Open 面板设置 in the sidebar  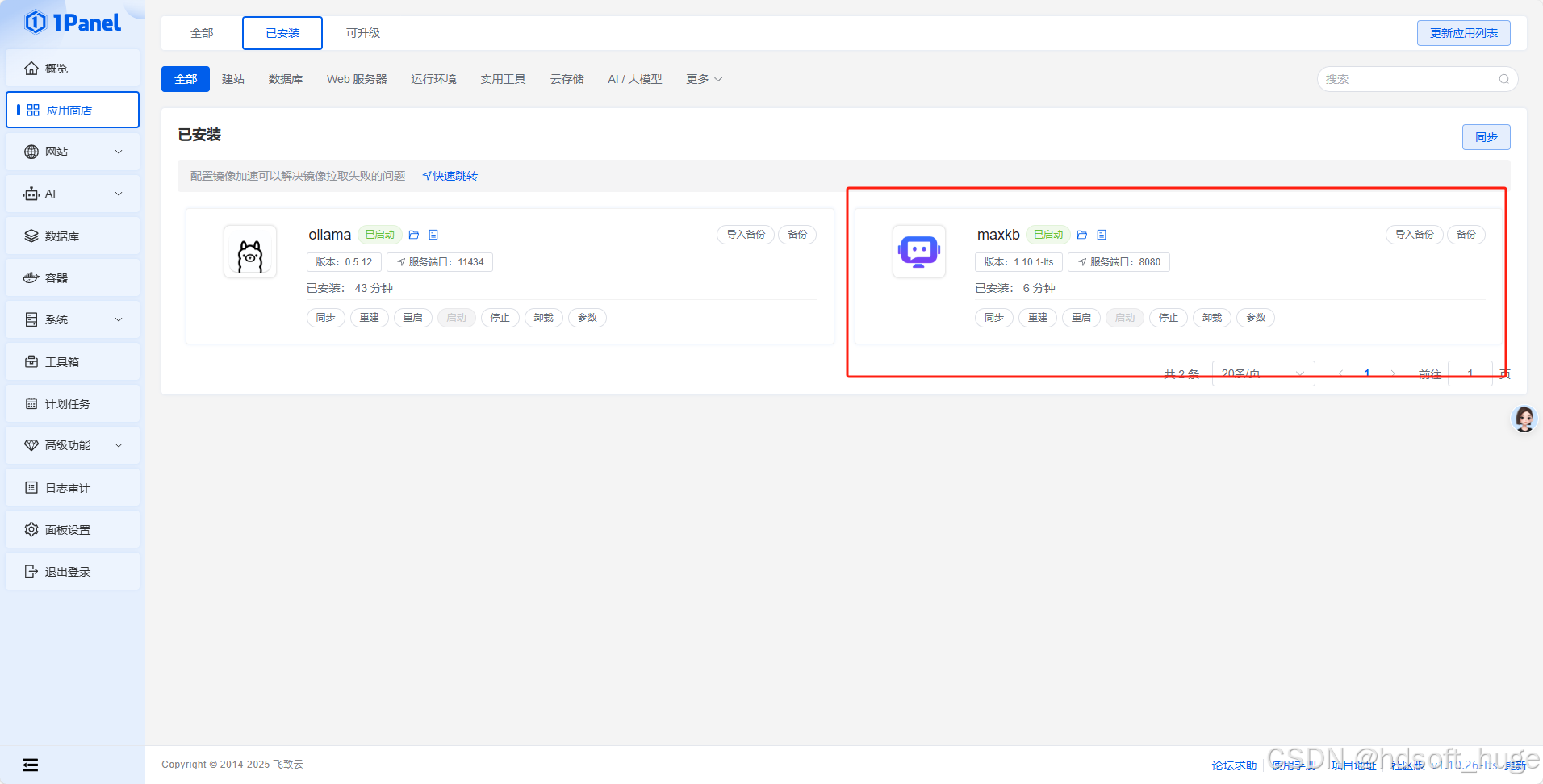point(73,529)
